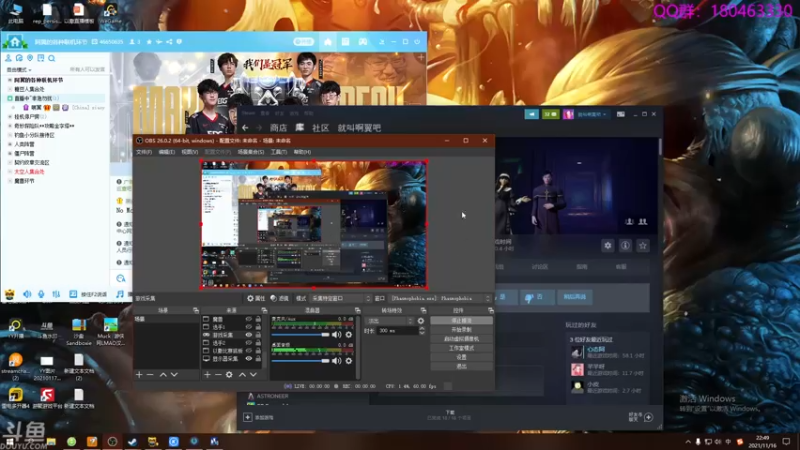This screenshot has height=450, width=800.
Task: Open OBS File menu
Action: (x=144, y=152)
